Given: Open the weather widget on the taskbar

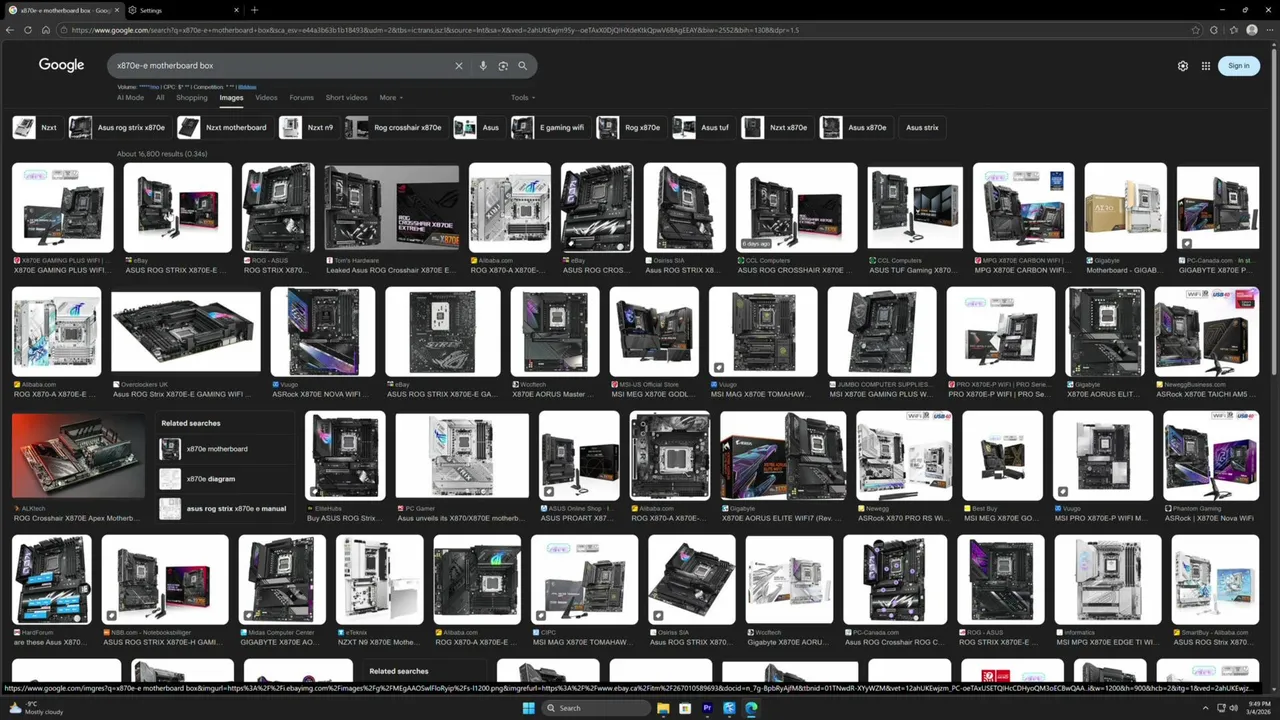Looking at the screenshot, I should [35, 708].
